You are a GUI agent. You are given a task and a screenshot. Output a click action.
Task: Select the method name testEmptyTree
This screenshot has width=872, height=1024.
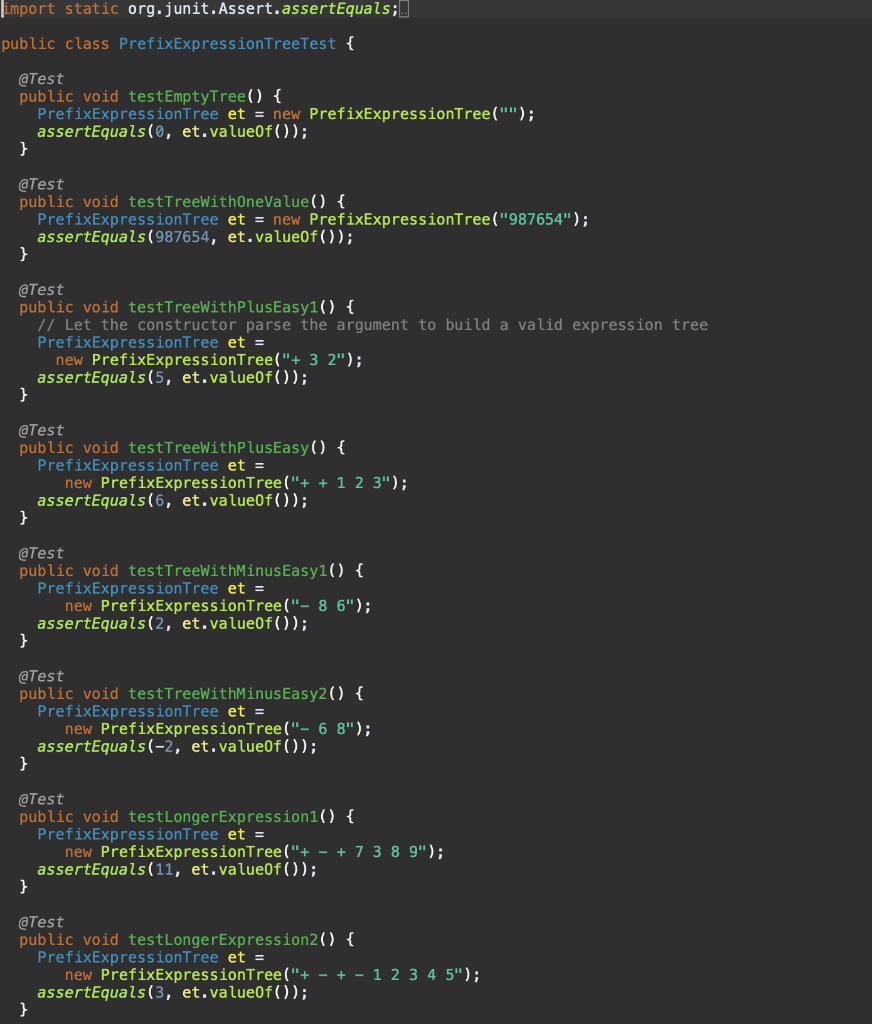click(x=187, y=97)
